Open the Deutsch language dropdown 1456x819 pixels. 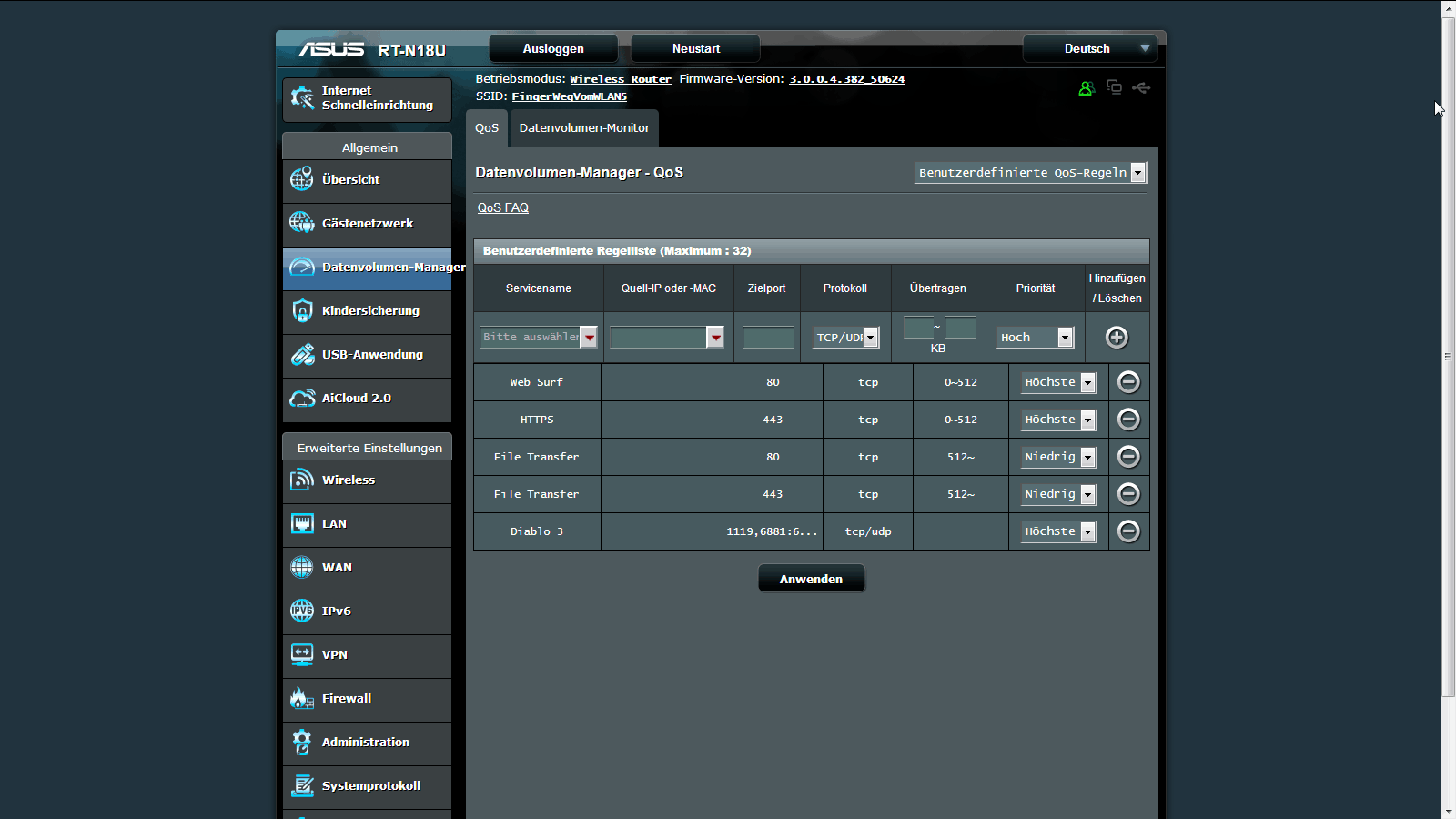pos(1090,48)
